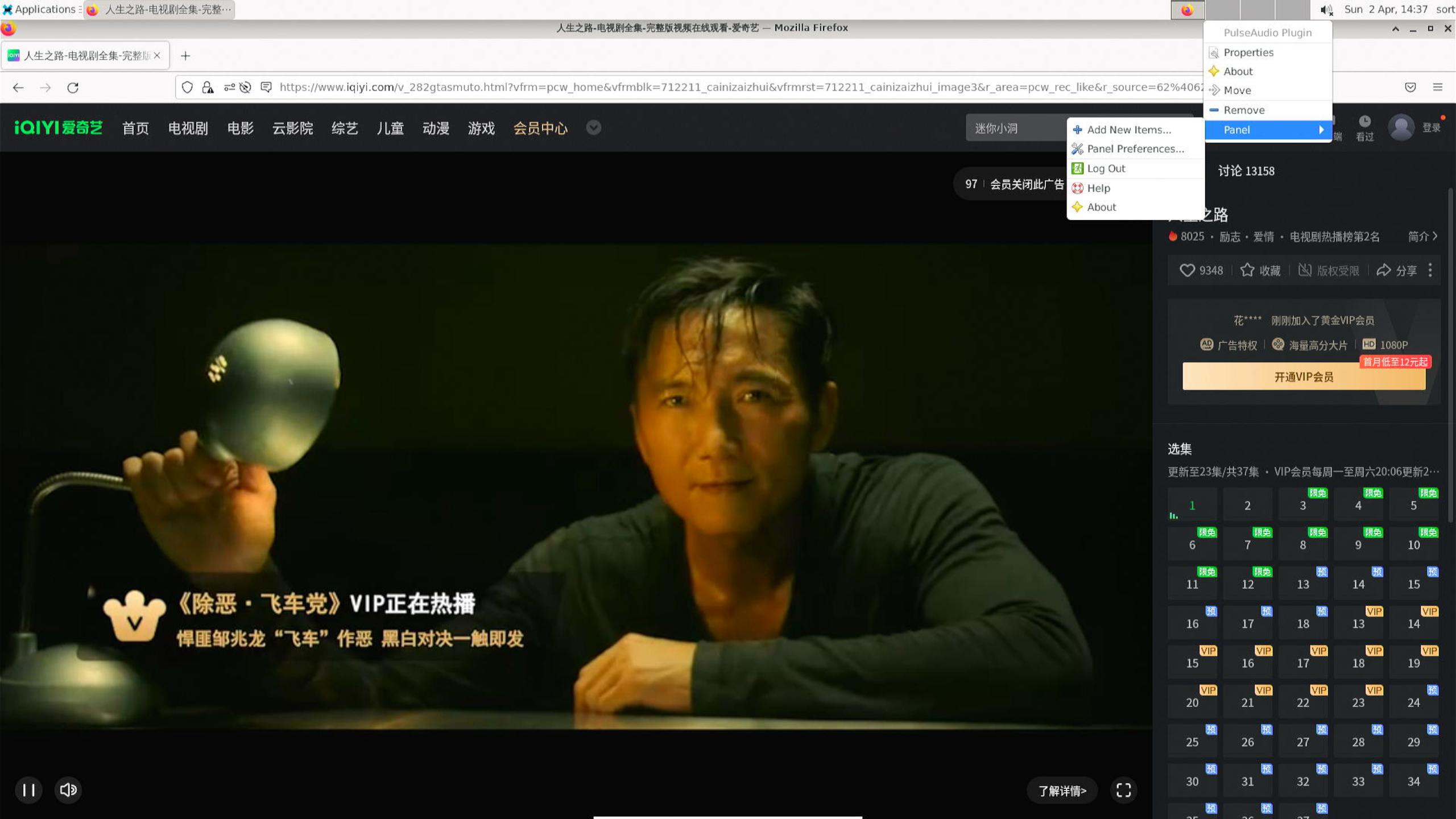The image size is (1456, 819).
Task: Open the 会员中心 dropdown chevron
Action: [593, 128]
